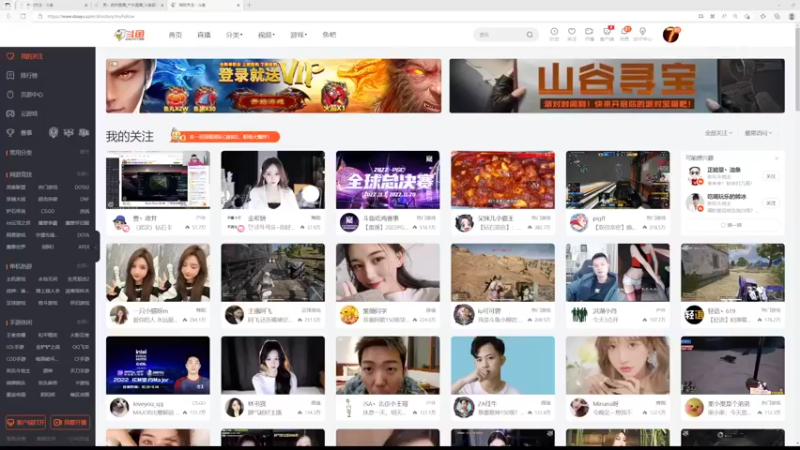Viewport: 800px width, 450px height.
Task: Click the browser refresh icon
Action: pyautogui.click(x=23, y=16)
